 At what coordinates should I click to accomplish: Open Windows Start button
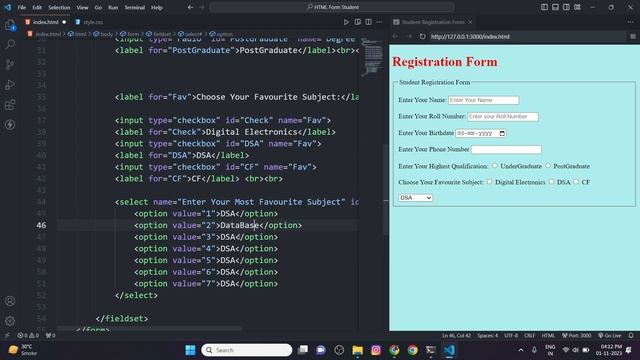(x=190, y=350)
